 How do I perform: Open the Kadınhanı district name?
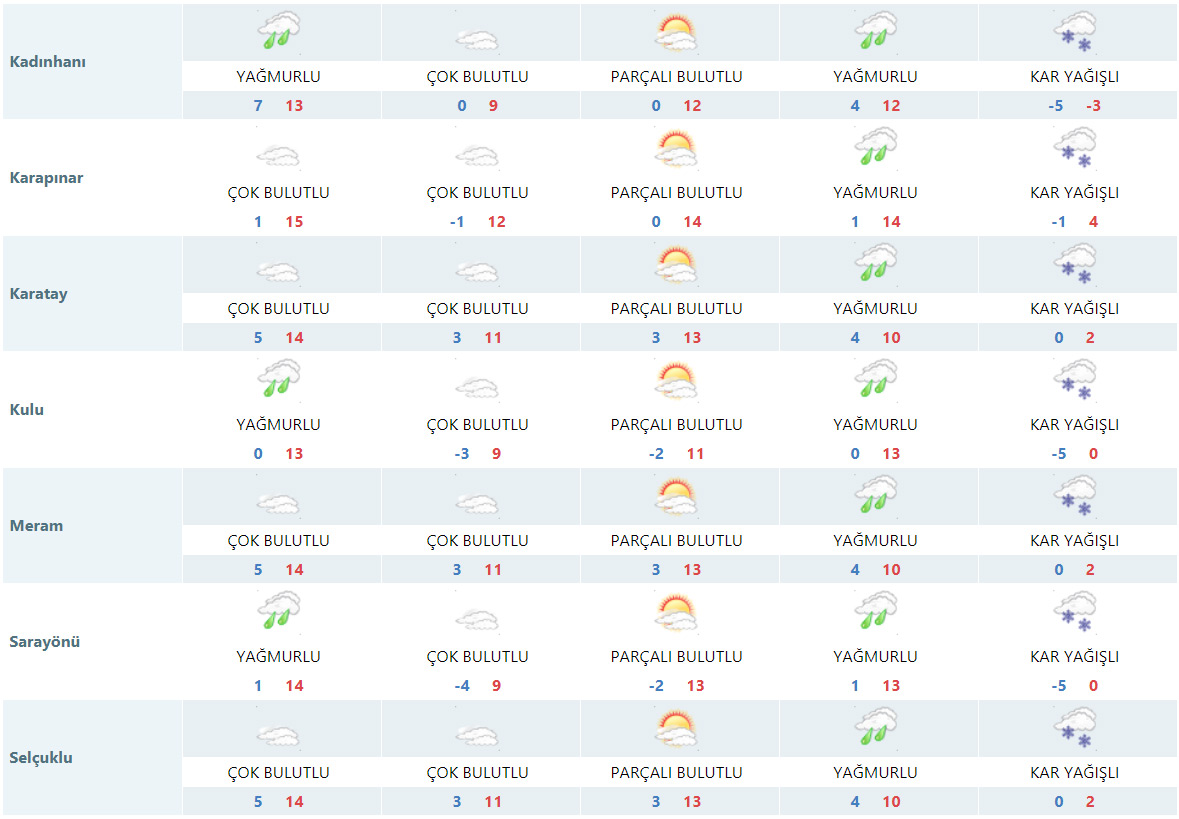[47, 62]
